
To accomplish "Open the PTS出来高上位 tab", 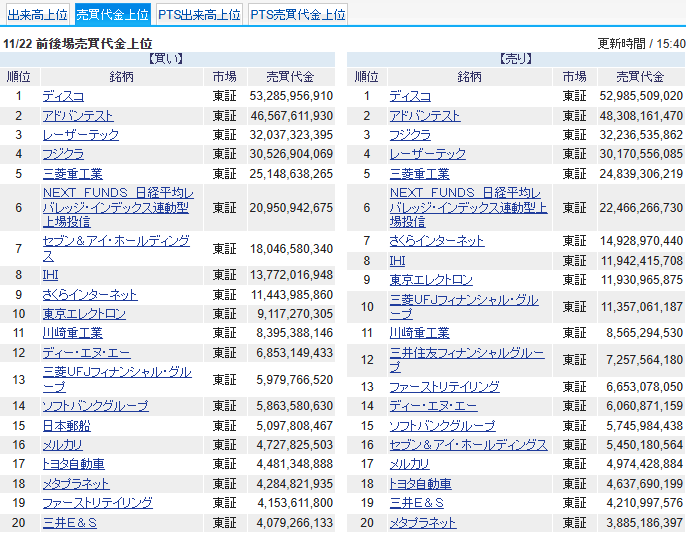I will click(199, 15).
